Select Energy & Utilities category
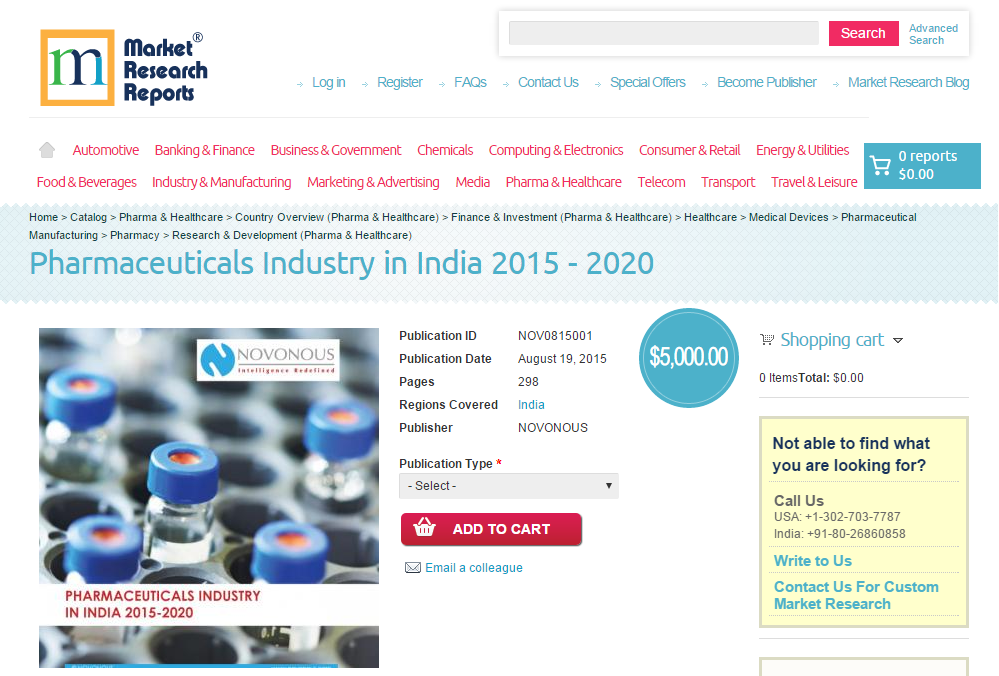 coord(802,150)
